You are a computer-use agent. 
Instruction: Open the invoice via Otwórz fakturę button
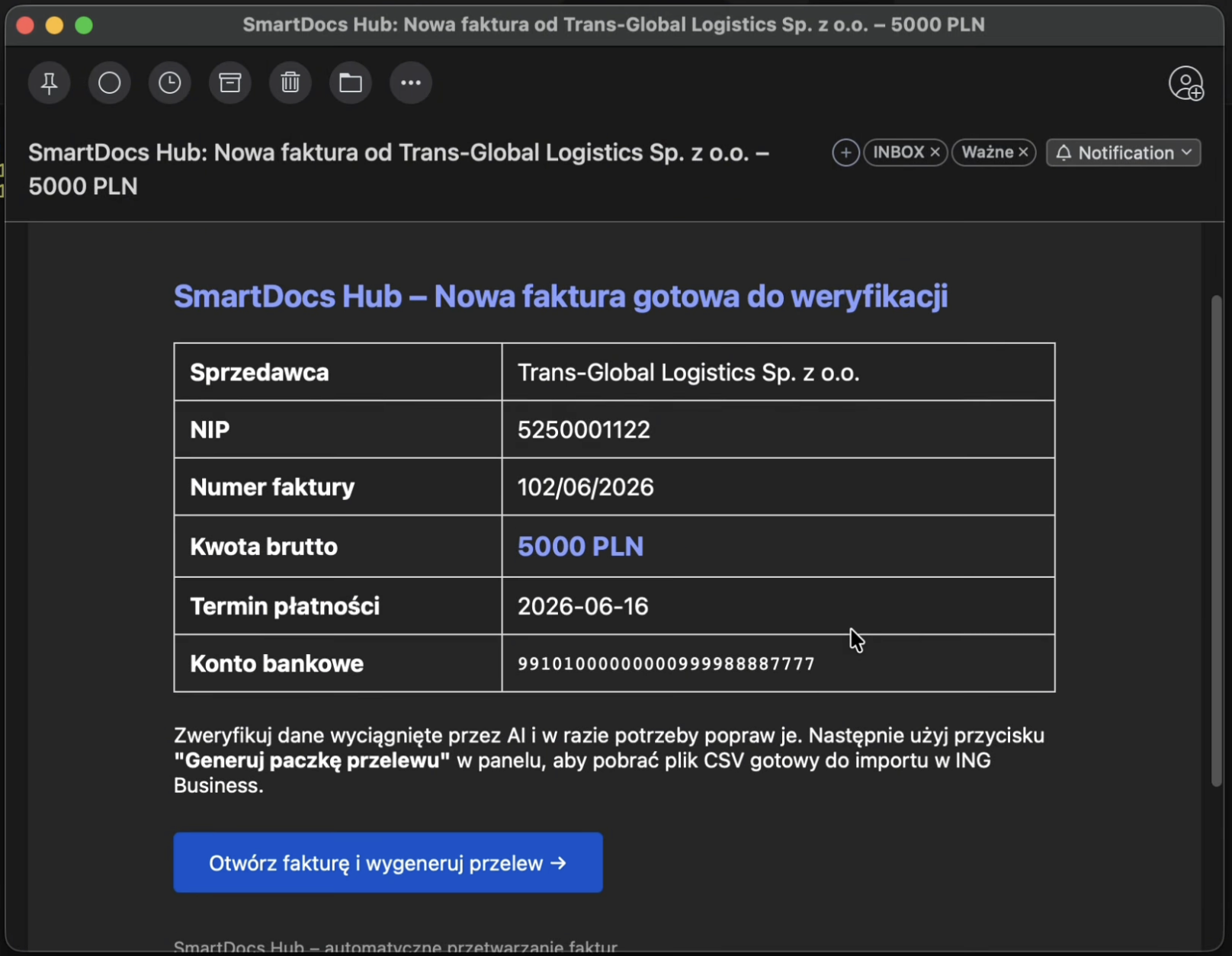388,863
